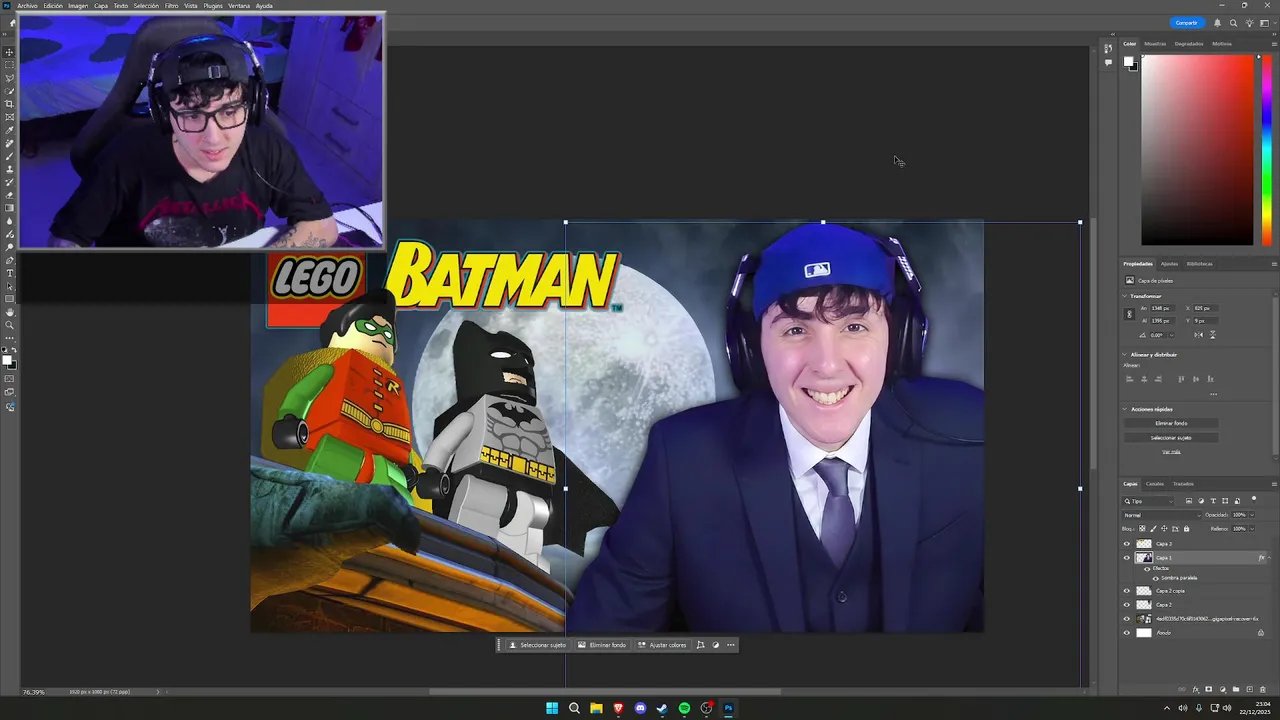Select the Pen tool

(x=10, y=260)
